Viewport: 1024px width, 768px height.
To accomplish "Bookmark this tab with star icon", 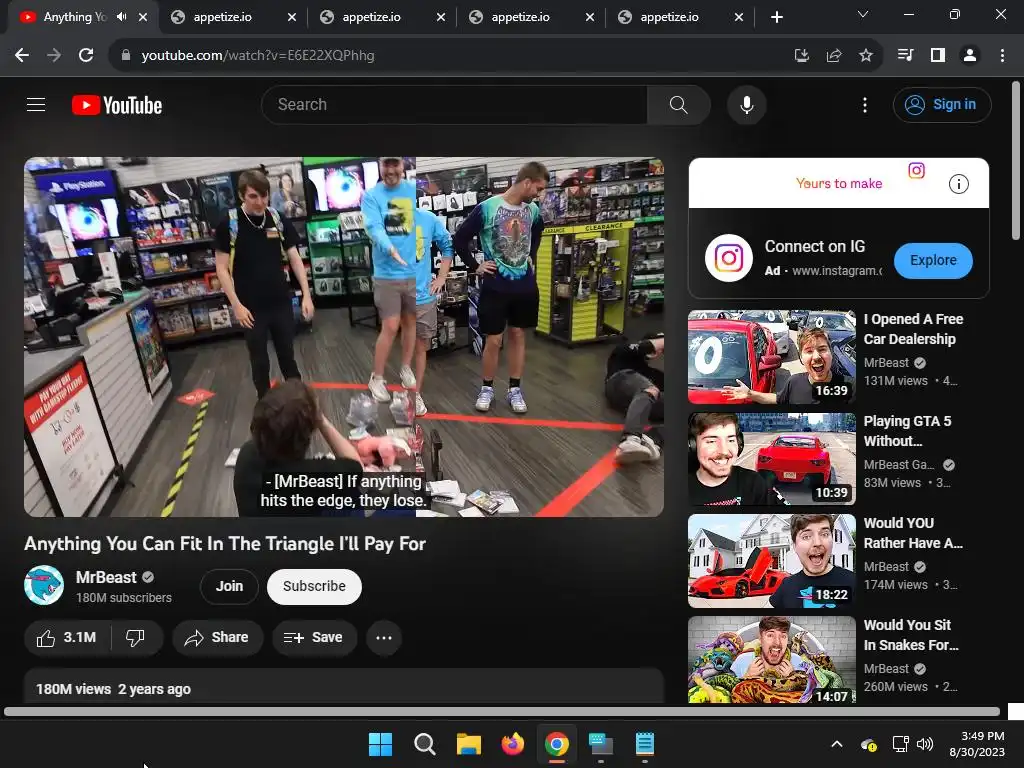I will tap(866, 56).
